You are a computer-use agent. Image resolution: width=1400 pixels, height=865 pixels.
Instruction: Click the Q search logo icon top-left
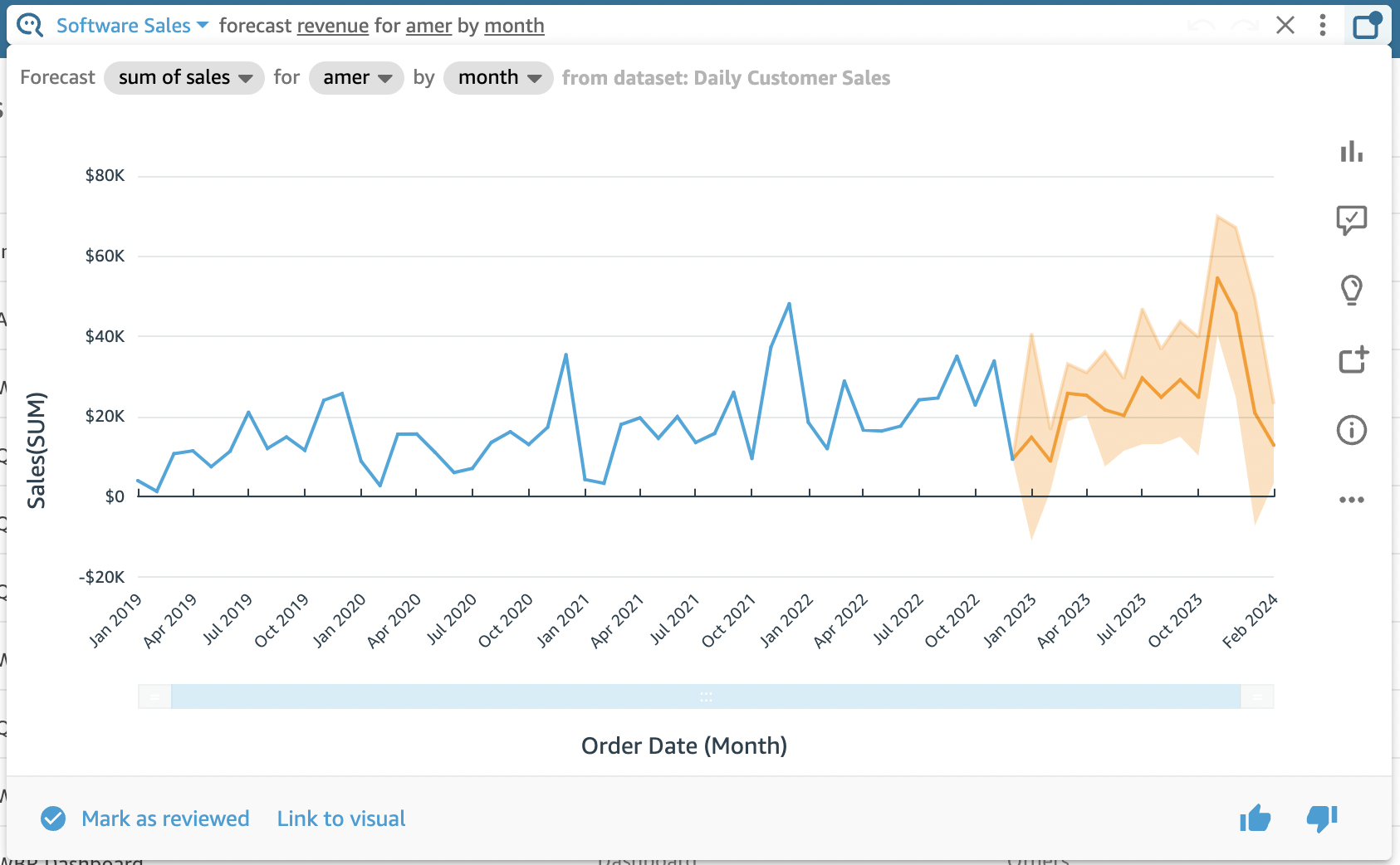(x=29, y=25)
